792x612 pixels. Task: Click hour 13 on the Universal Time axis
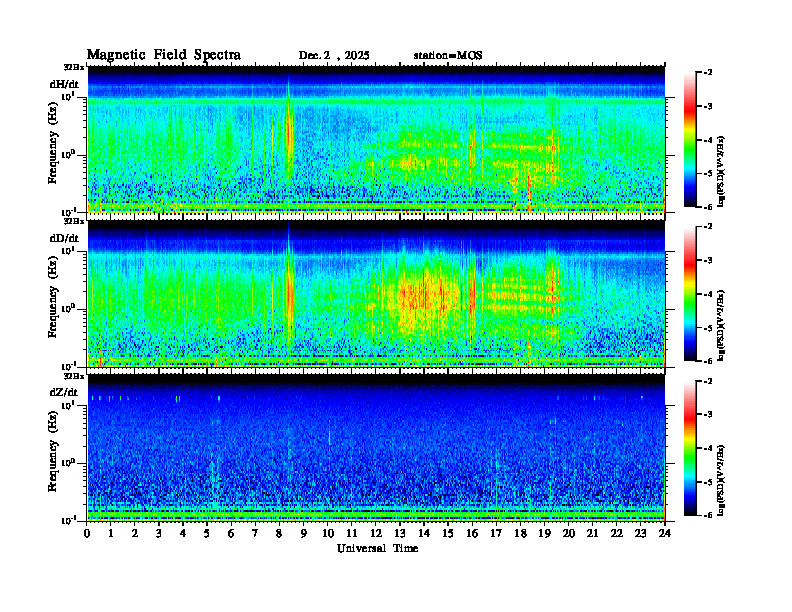pos(400,533)
